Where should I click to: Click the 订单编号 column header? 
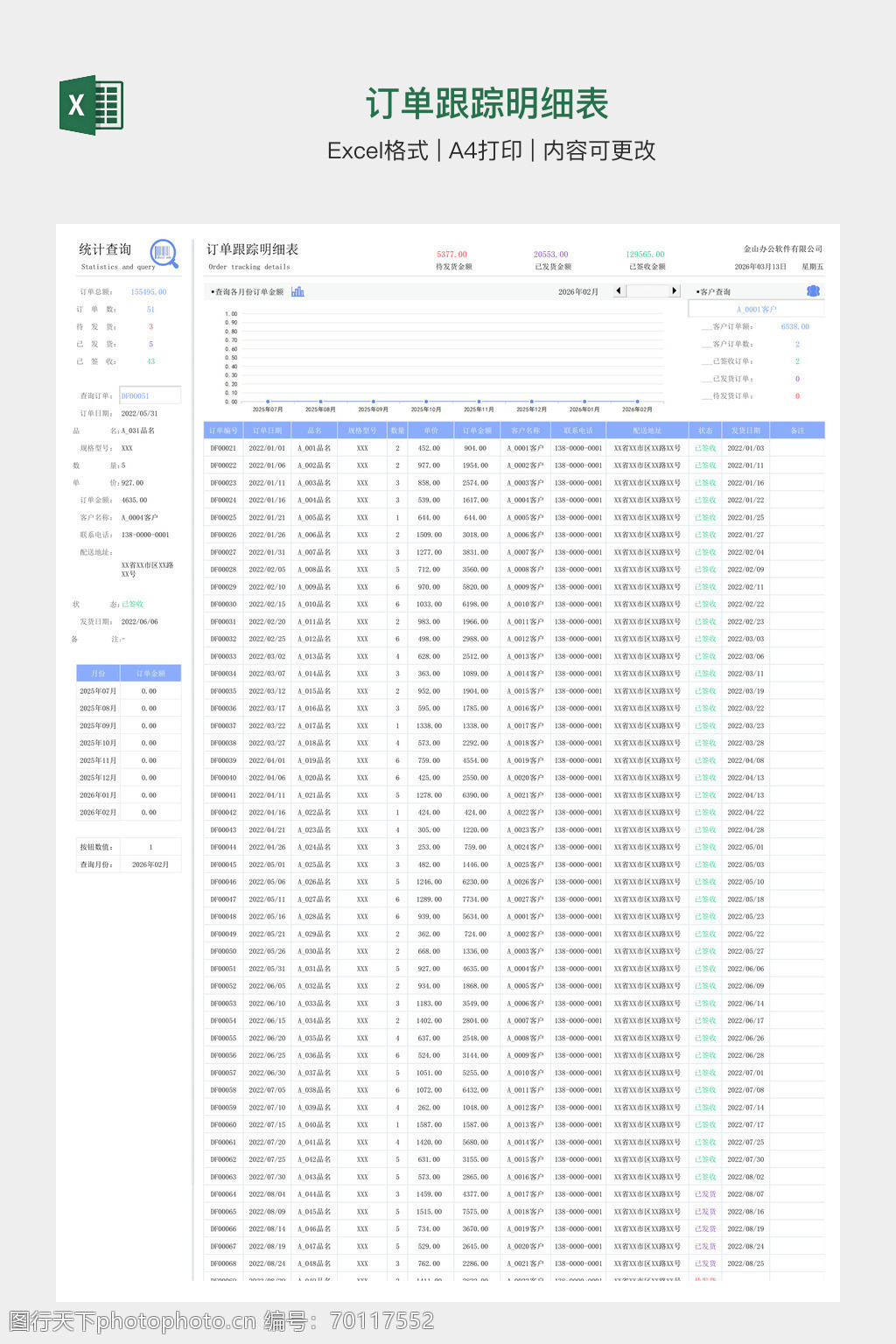click(223, 430)
